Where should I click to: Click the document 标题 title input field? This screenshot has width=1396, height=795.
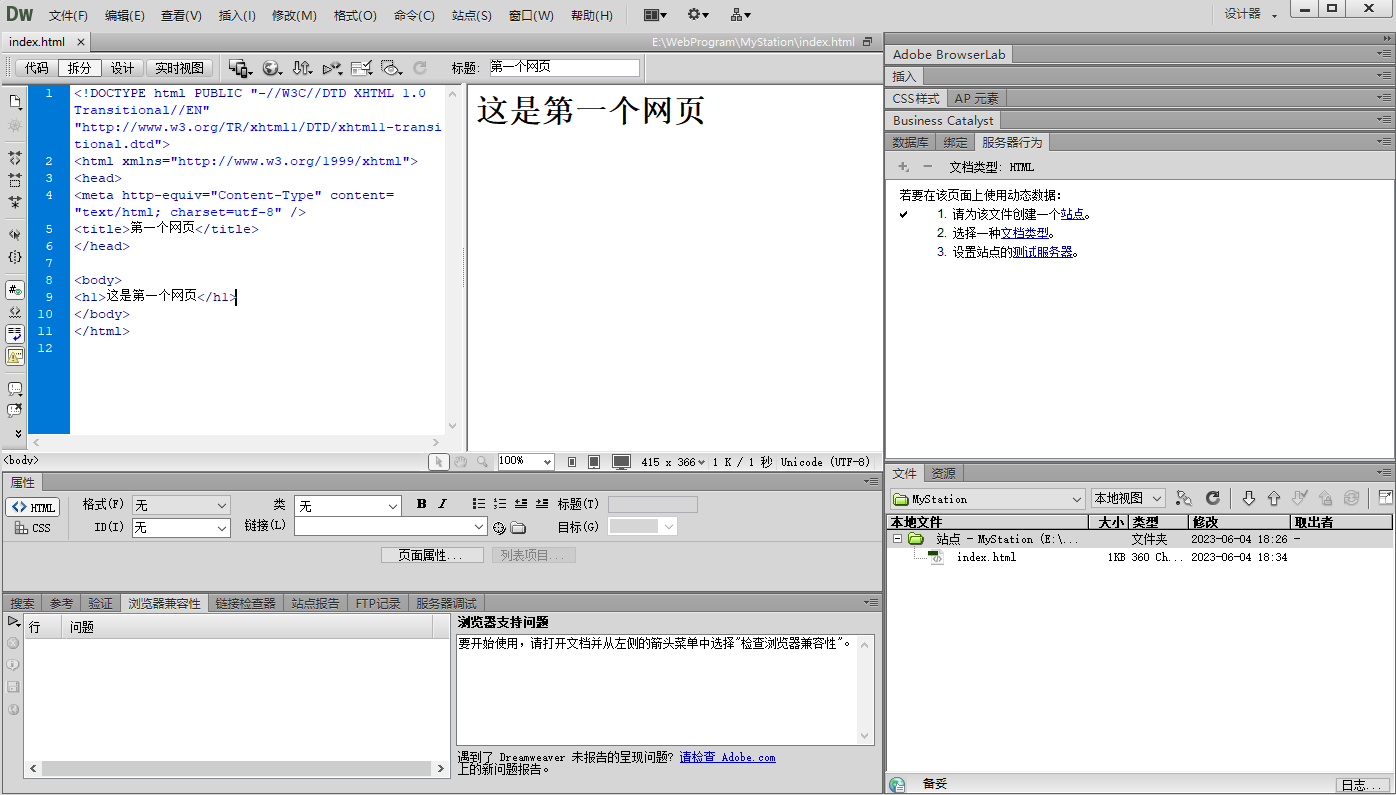point(563,68)
